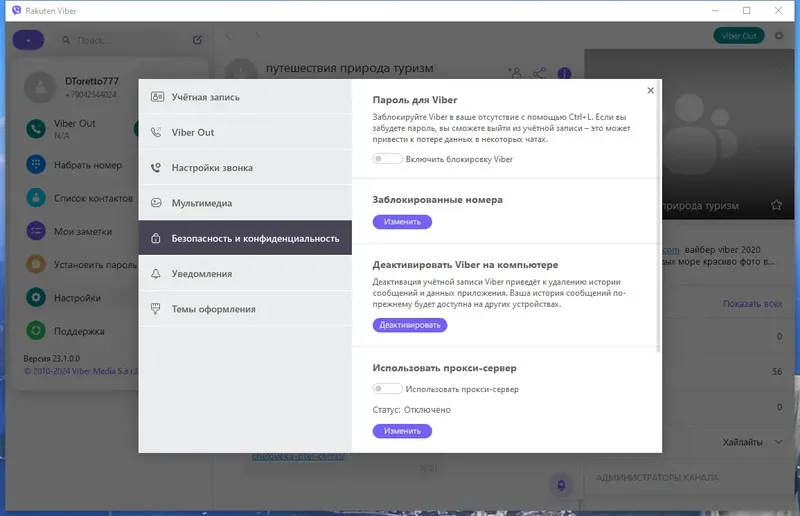Click the compose new message icon
This screenshot has width=800, height=516.
[x=197, y=40]
